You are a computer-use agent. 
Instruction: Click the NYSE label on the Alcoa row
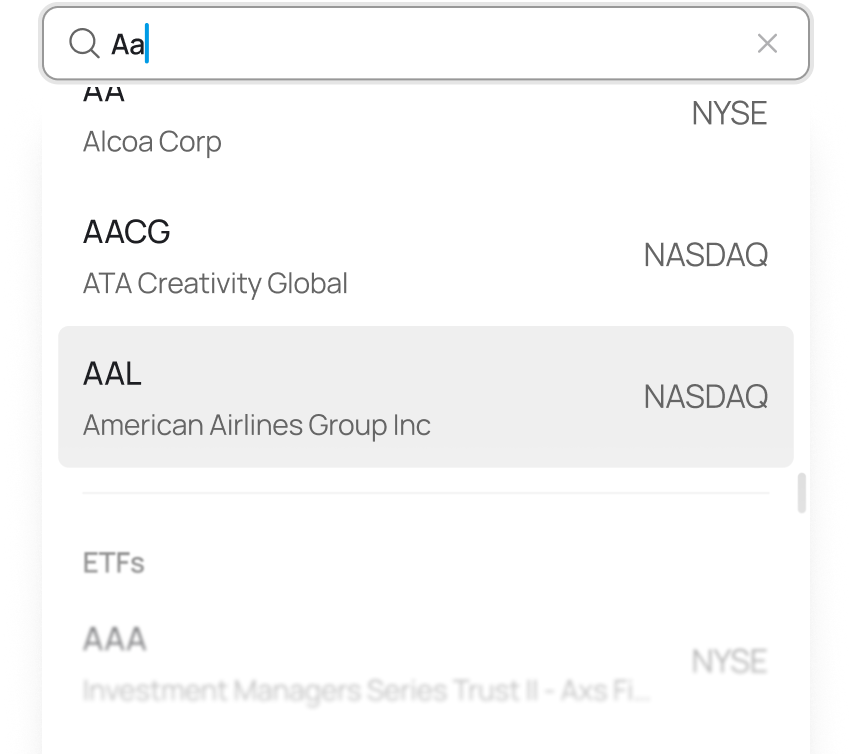729,114
